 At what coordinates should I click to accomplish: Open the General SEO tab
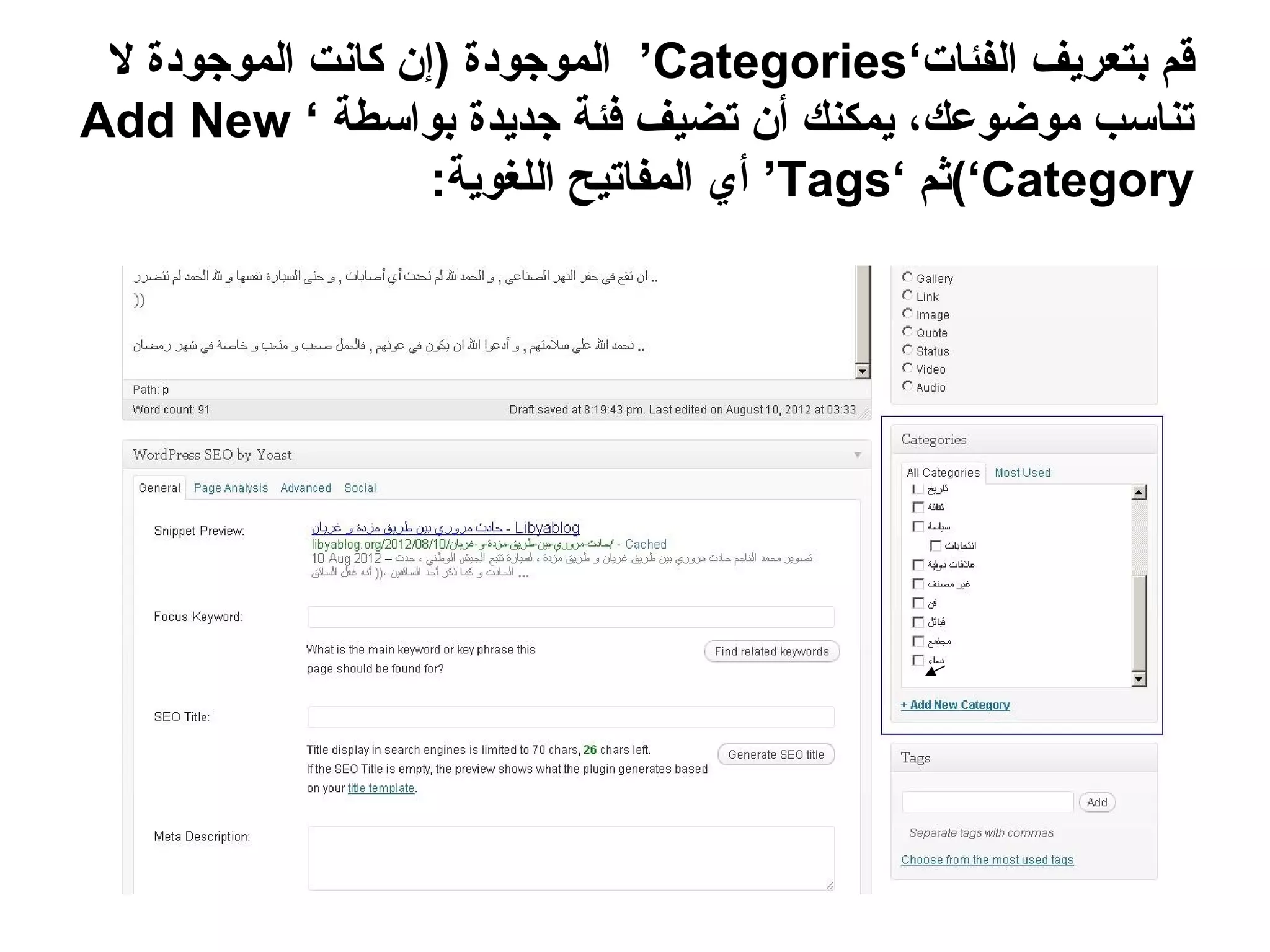coord(159,488)
